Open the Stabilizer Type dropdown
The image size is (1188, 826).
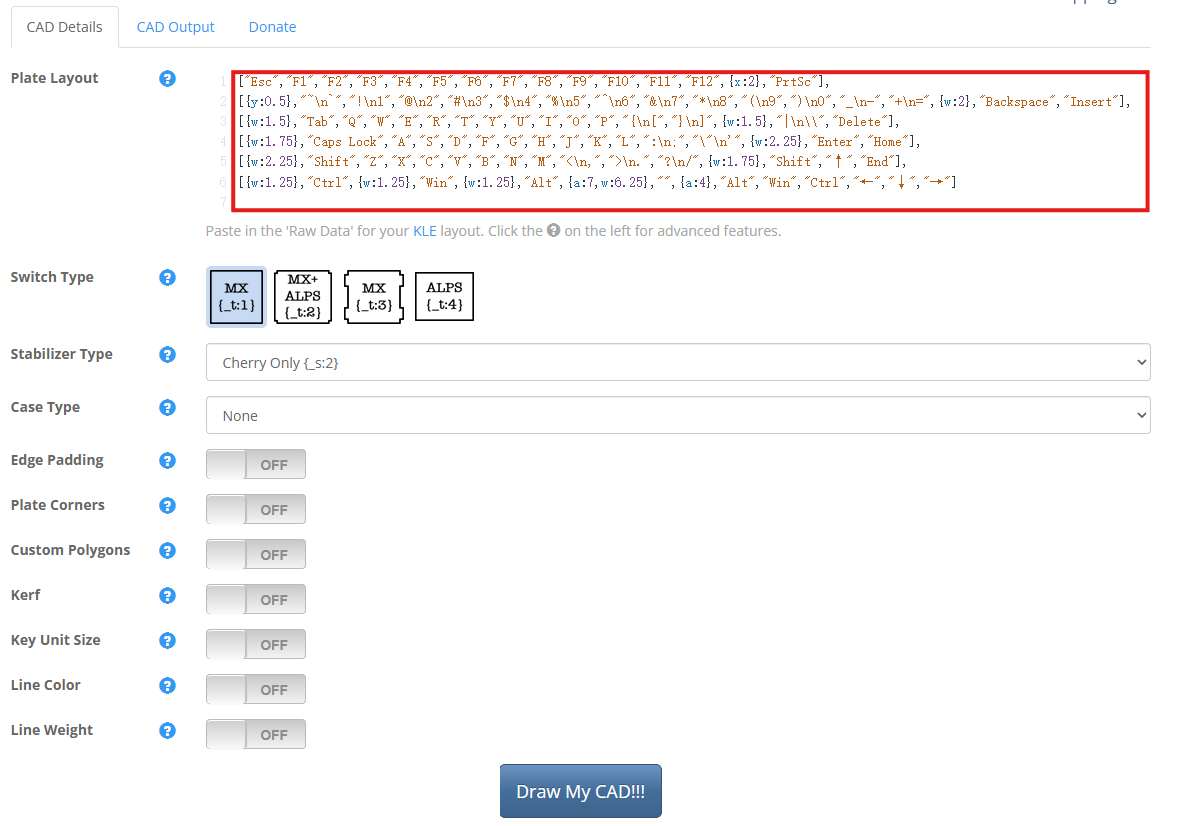point(677,363)
